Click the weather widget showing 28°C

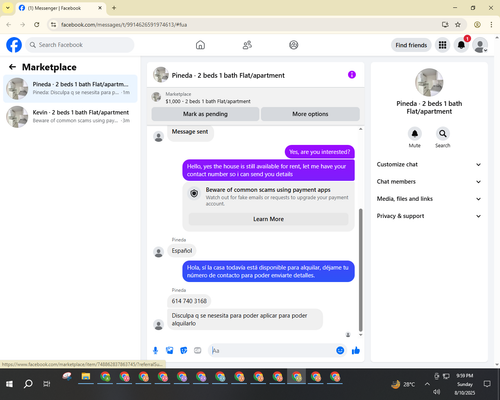click(403, 384)
